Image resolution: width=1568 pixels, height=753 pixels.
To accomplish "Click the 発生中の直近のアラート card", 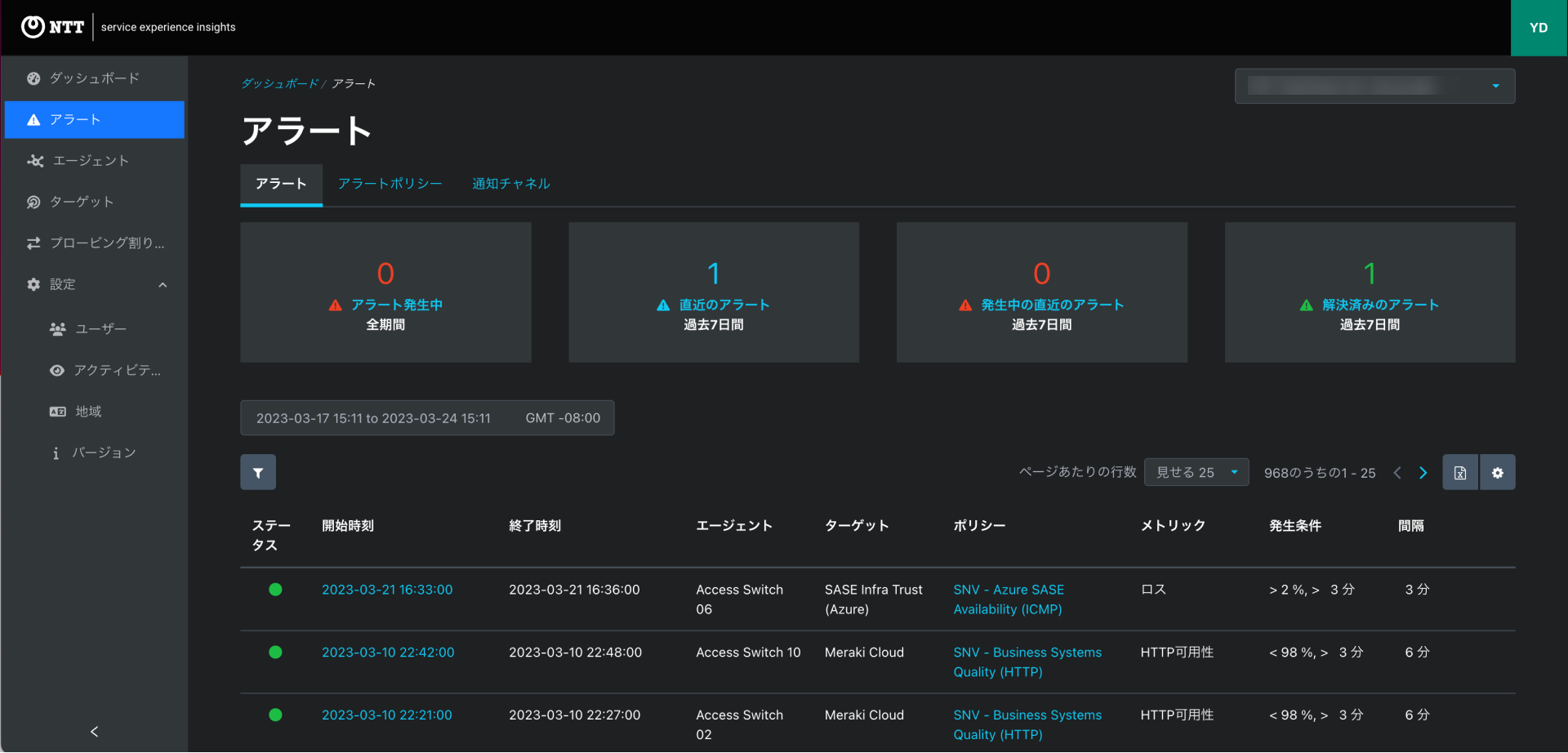I will (1042, 292).
